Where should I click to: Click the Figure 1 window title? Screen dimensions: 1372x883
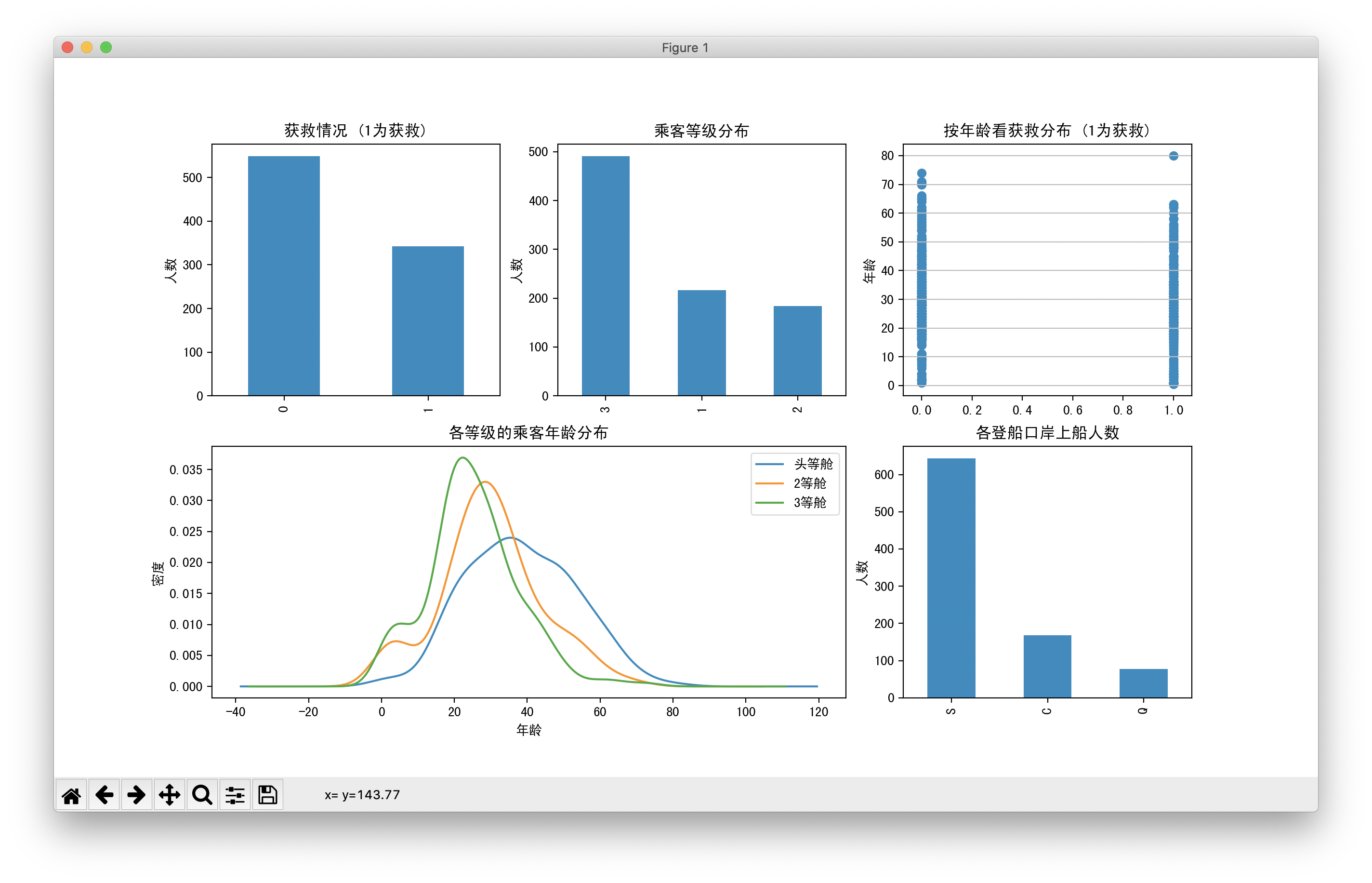[685, 48]
